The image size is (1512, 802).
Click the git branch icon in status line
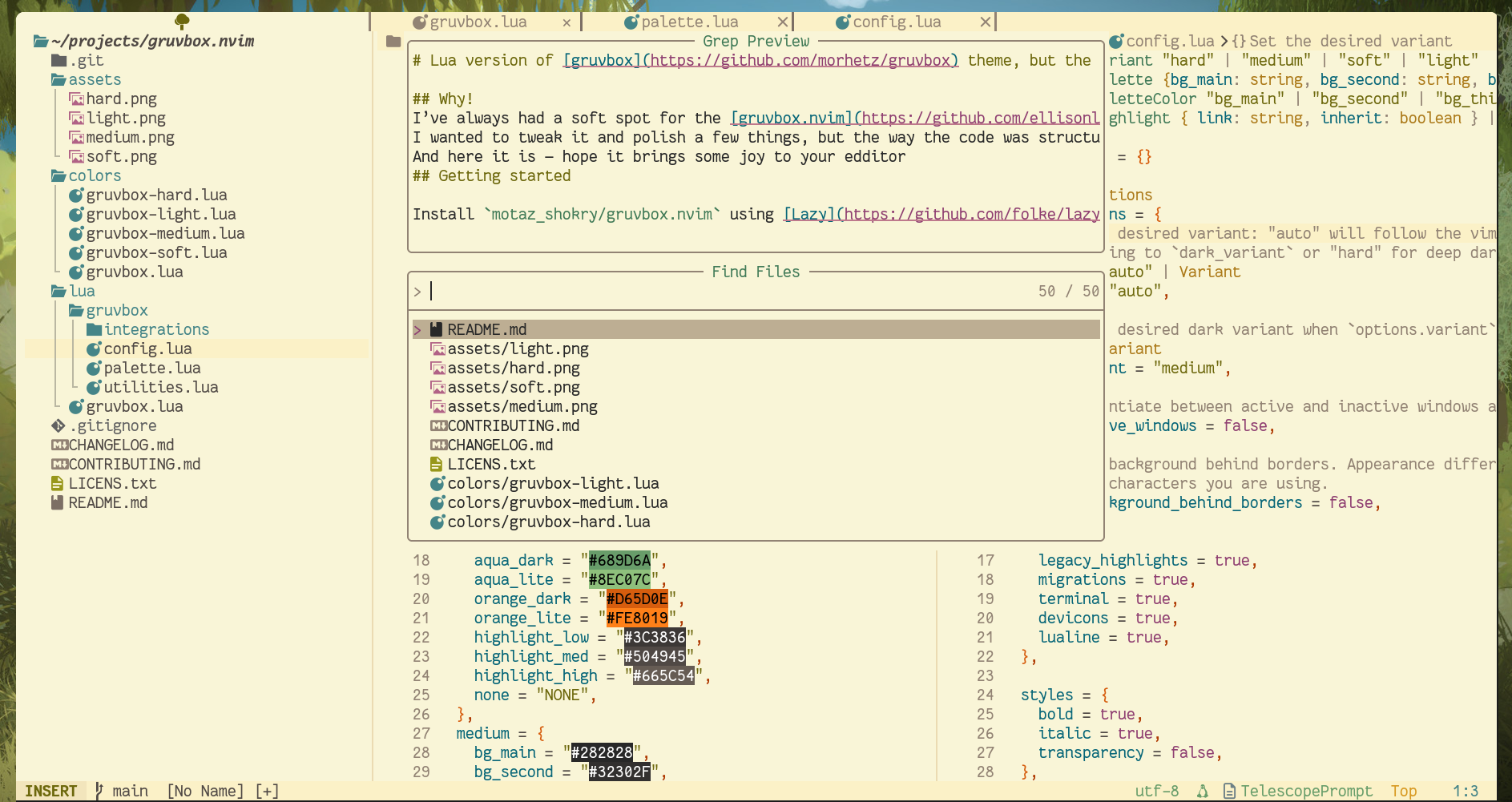pyautogui.click(x=99, y=791)
